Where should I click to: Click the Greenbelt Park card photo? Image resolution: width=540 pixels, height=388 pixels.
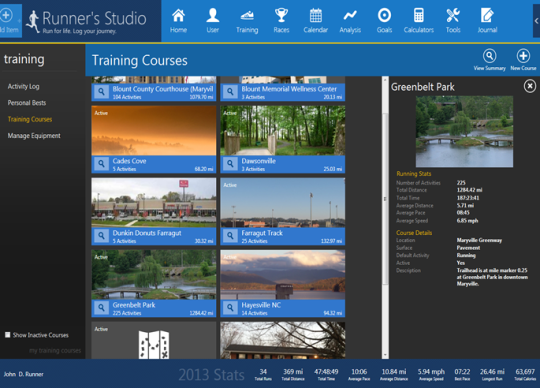pyautogui.click(x=154, y=274)
